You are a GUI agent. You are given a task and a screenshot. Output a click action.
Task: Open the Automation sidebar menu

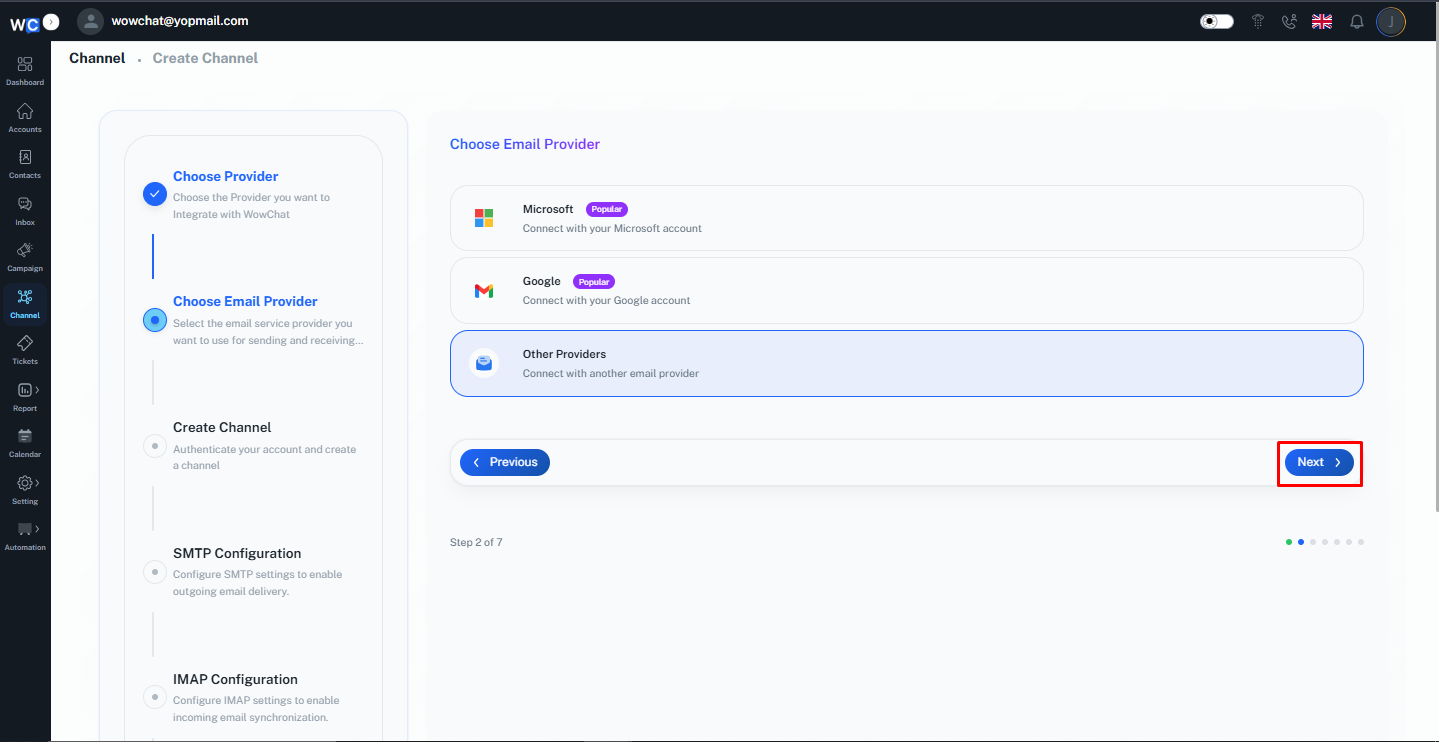[25, 535]
